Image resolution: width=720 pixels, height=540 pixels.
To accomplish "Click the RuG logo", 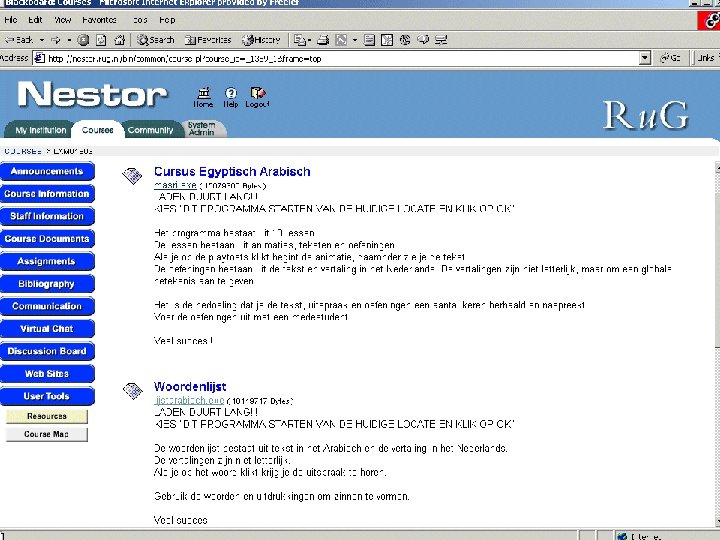I will [x=645, y=115].
